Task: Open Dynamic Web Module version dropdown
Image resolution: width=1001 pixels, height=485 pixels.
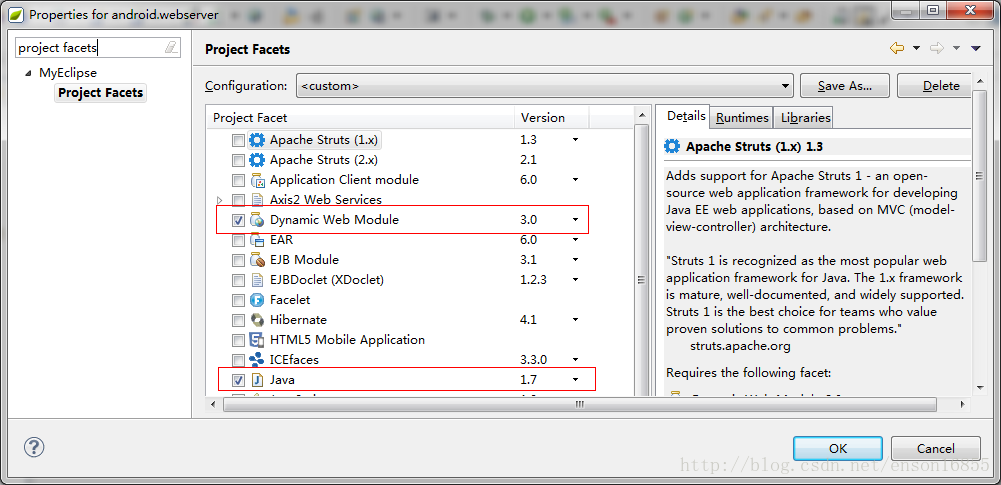Action: (x=575, y=220)
